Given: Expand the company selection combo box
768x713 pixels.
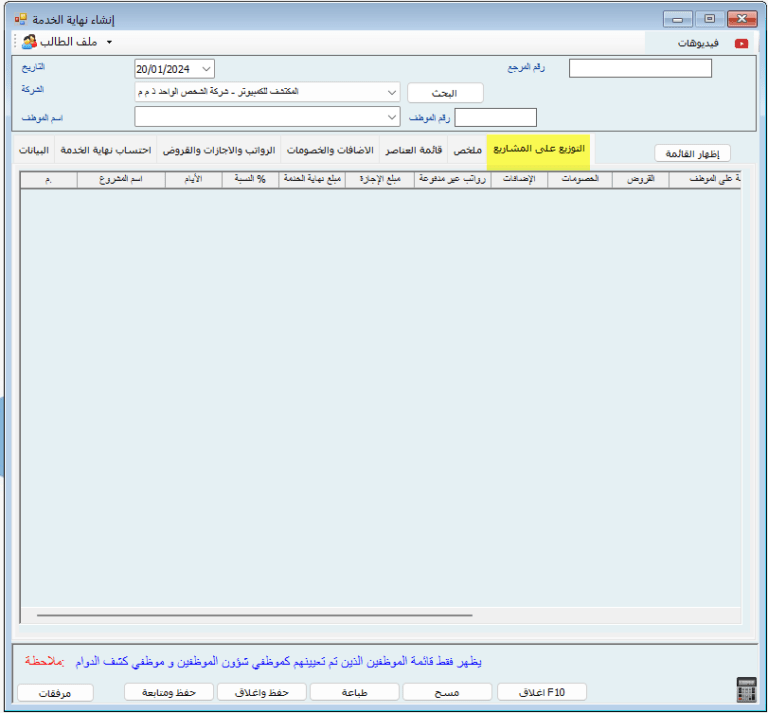Looking at the screenshot, I should point(390,92).
